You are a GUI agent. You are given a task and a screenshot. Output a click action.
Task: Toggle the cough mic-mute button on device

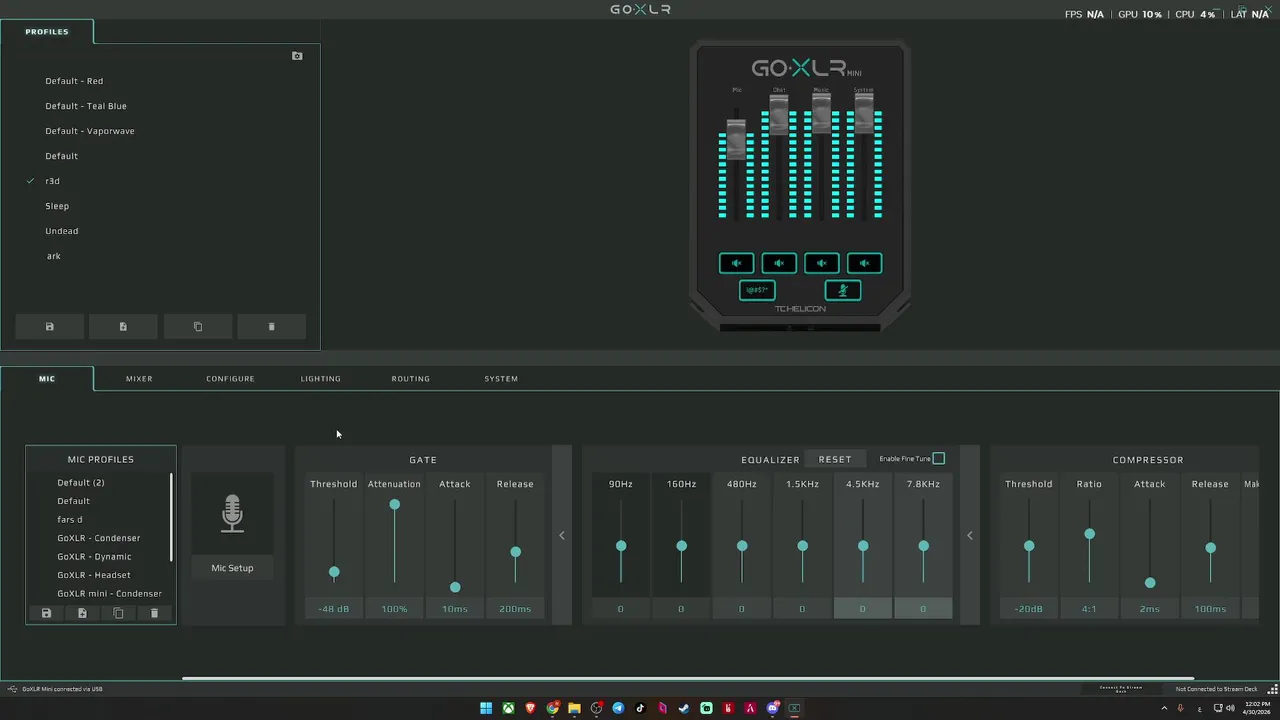click(843, 290)
